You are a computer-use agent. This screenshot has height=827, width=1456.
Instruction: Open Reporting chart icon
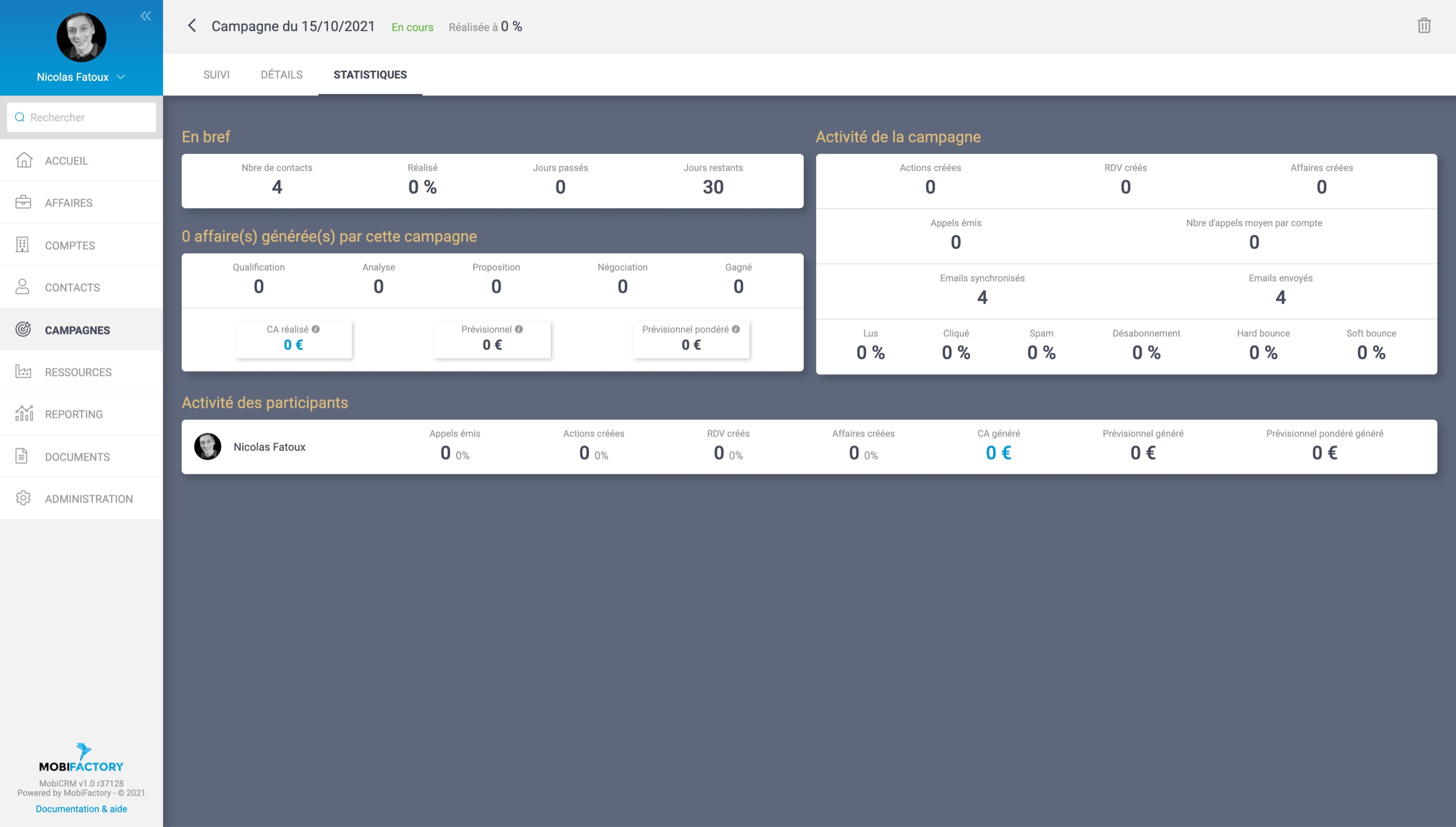point(24,413)
